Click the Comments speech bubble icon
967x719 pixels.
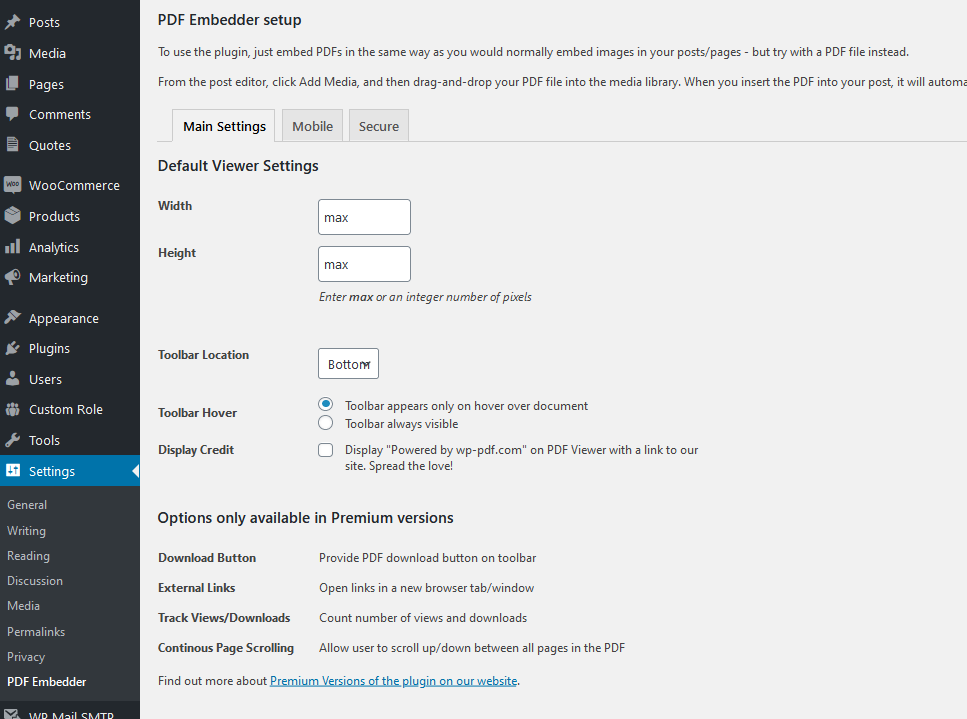[x=12, y=114]
